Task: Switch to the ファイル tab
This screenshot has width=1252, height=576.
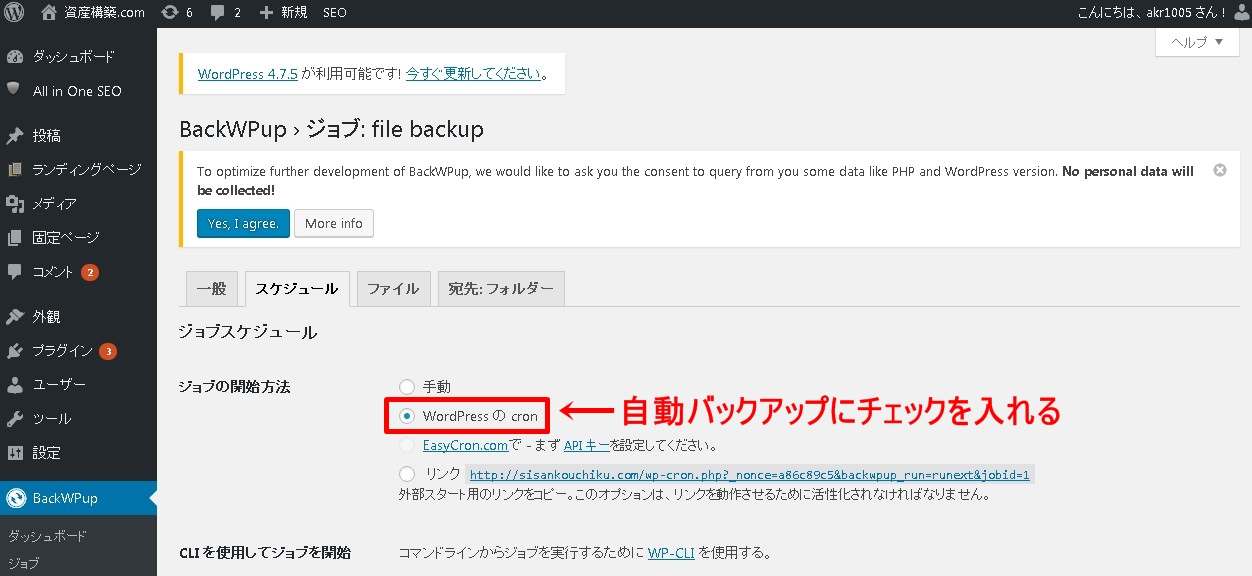Action: [393, 289]
